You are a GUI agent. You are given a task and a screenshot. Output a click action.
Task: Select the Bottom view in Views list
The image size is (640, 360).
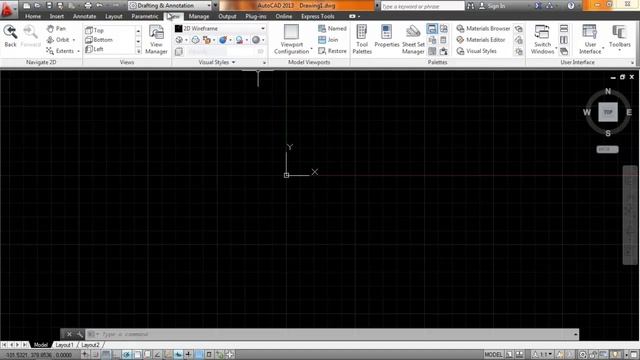click(x=99, y=40)
